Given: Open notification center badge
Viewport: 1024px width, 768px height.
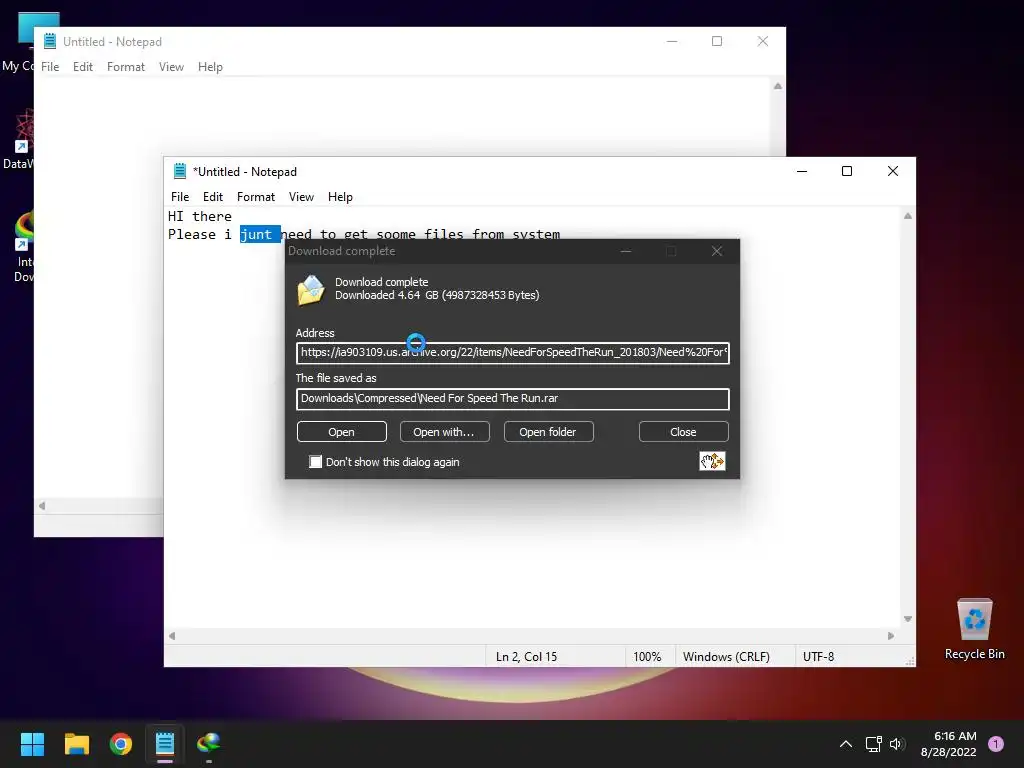Looking at the screenshot, I should click(x=996, y=744).
